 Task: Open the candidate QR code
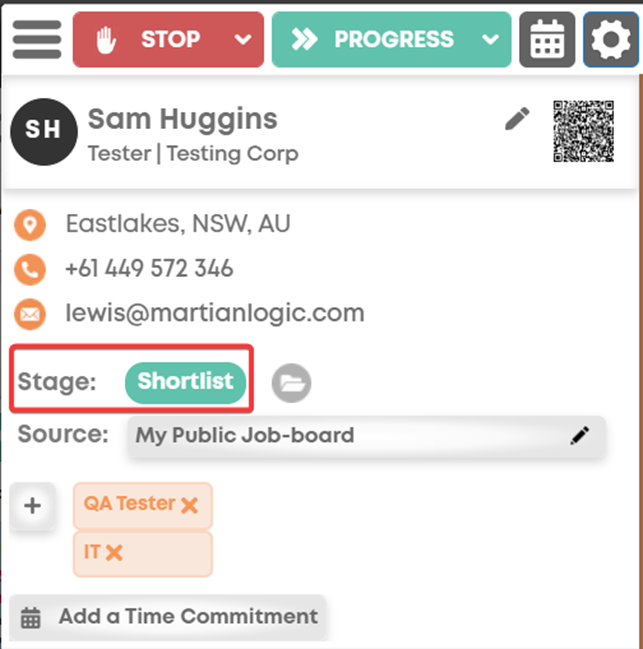click(x=583, y=131)
